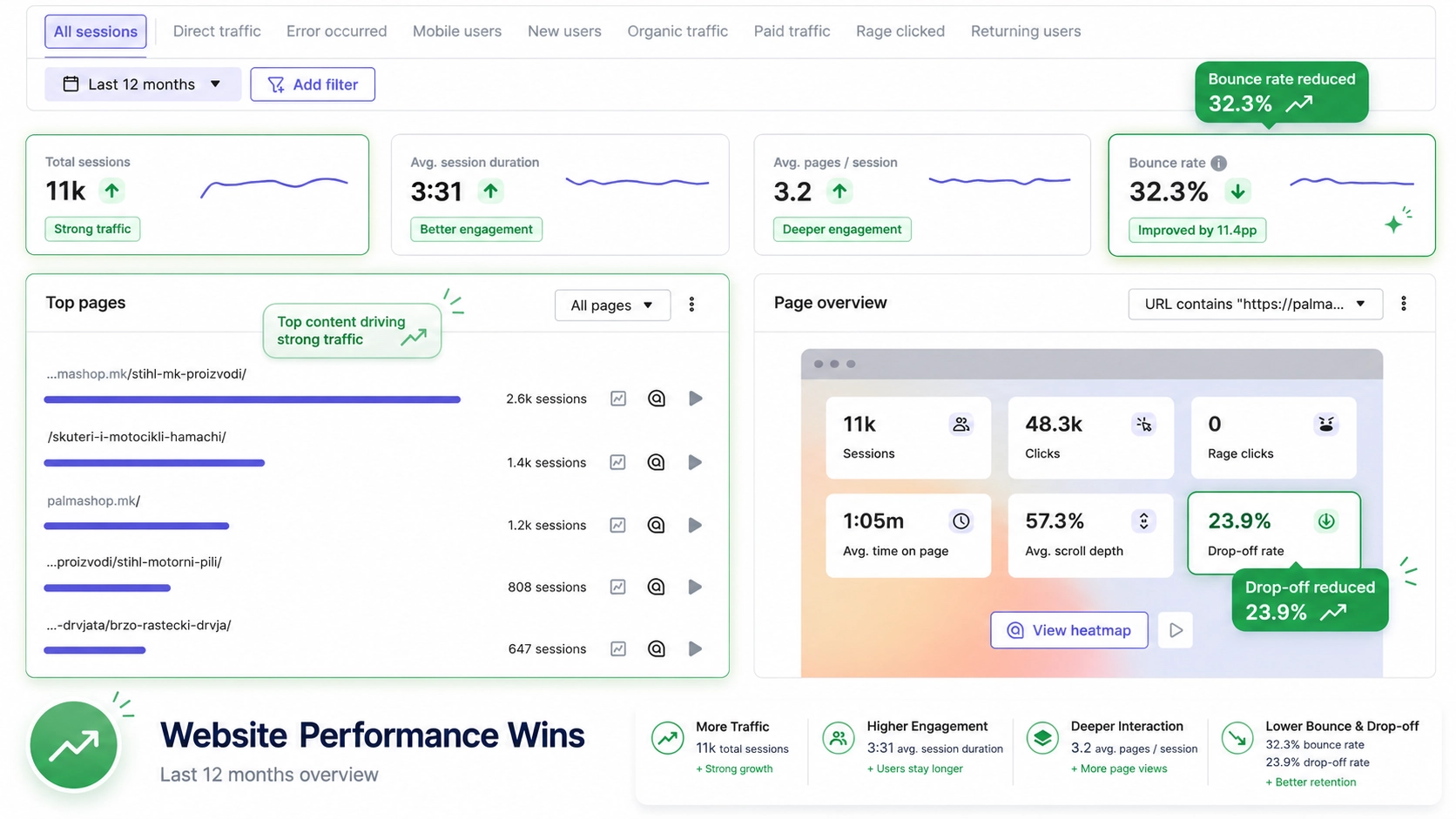Open the Organic traffic tab
This screenshot has height=819, width=1456.
pyautogui.click(x=677, y=31)
